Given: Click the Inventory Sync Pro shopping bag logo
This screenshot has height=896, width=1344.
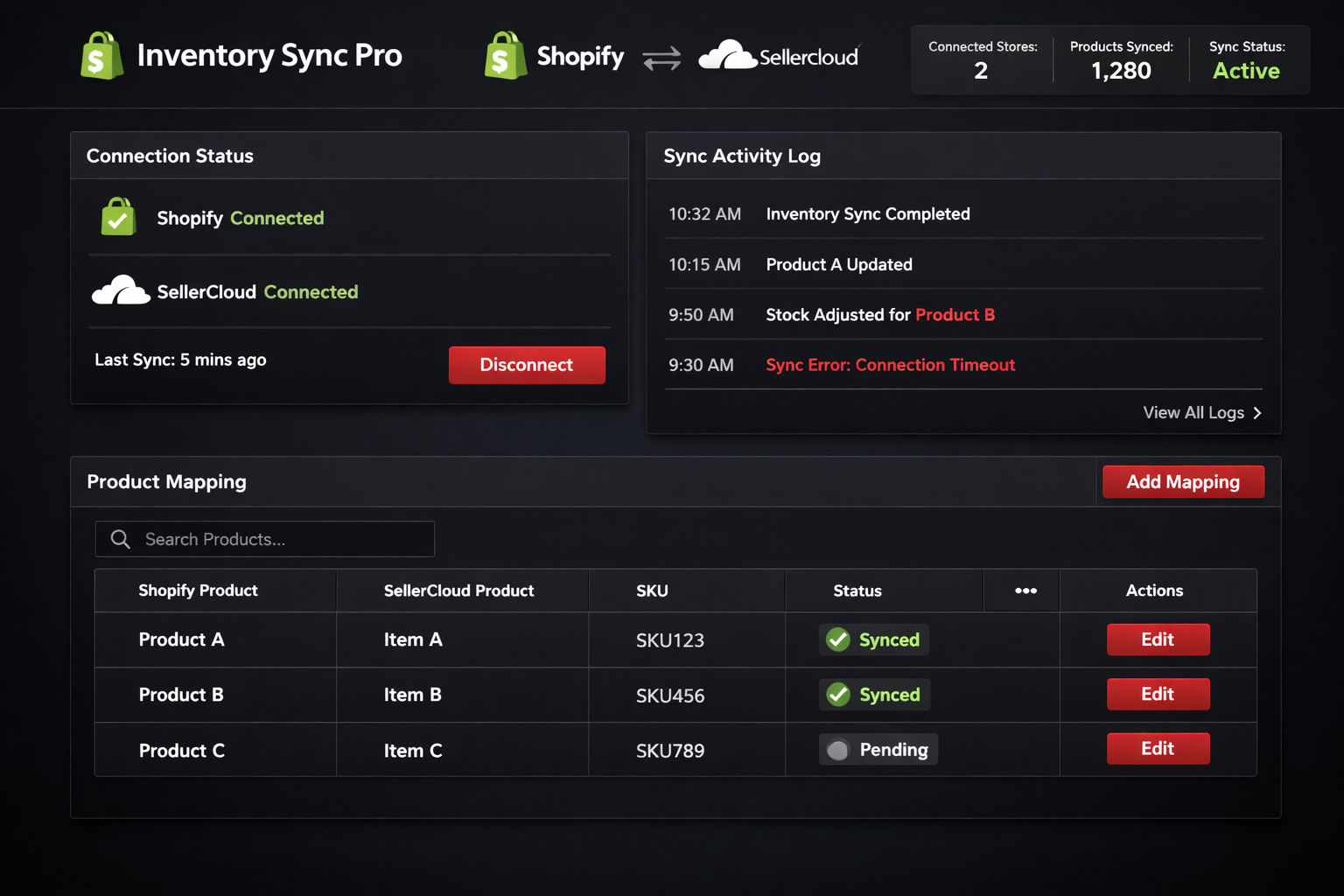Looking at the screenshot, I should pyautogui.click(x=101, y=54).
